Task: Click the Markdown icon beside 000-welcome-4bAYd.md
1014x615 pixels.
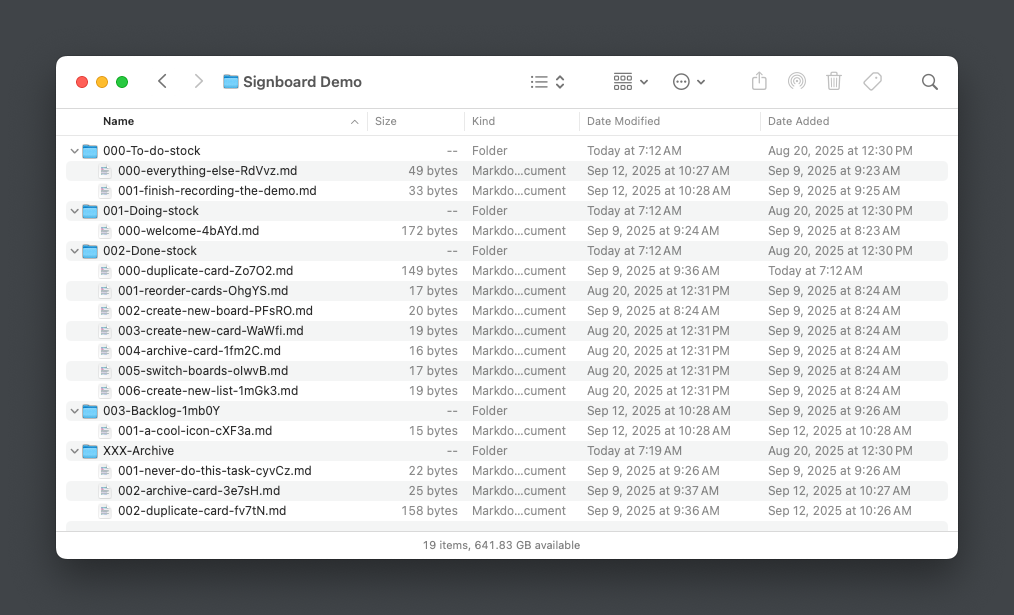Action: [105, 230]
